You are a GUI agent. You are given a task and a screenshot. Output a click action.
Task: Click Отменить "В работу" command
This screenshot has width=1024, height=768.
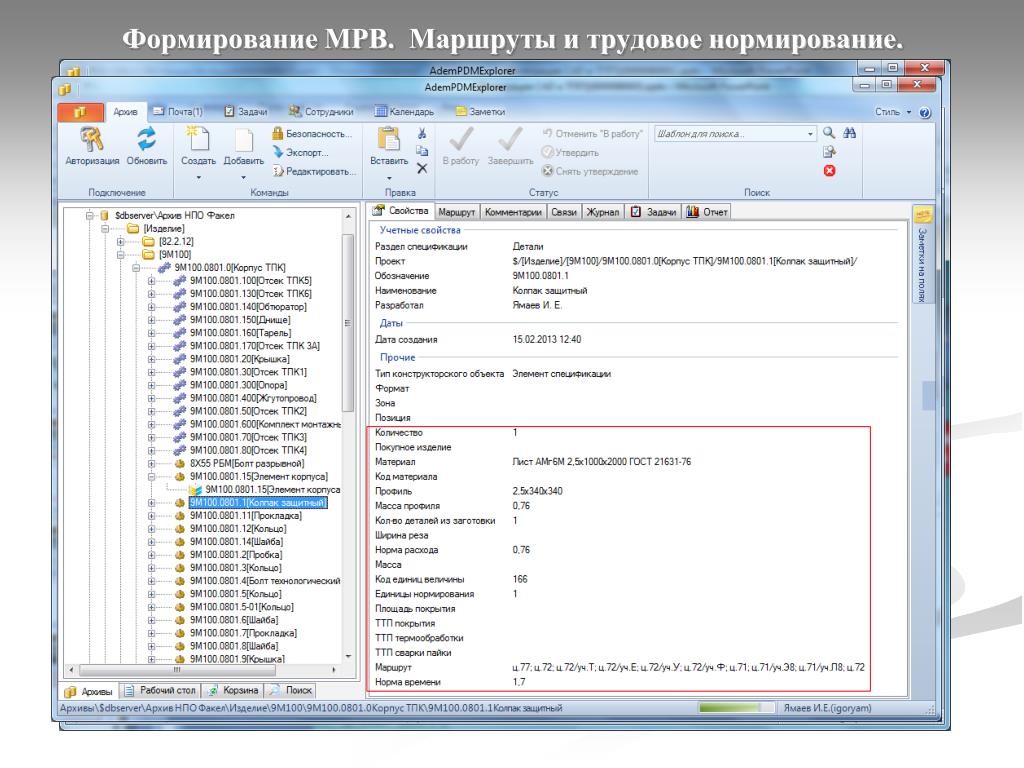point(592,133)
